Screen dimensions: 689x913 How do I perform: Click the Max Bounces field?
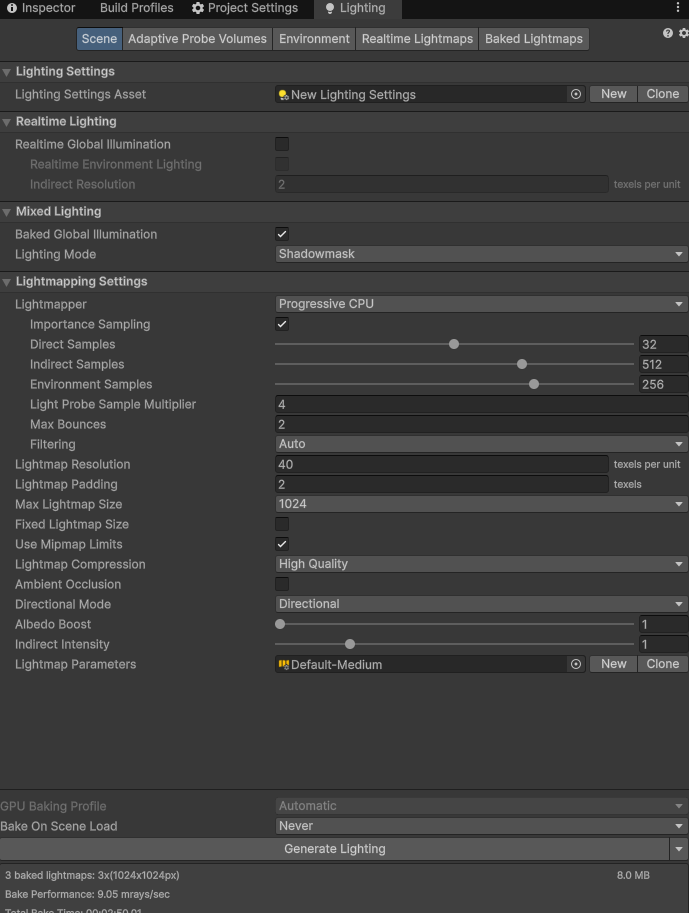pos(481,424)
